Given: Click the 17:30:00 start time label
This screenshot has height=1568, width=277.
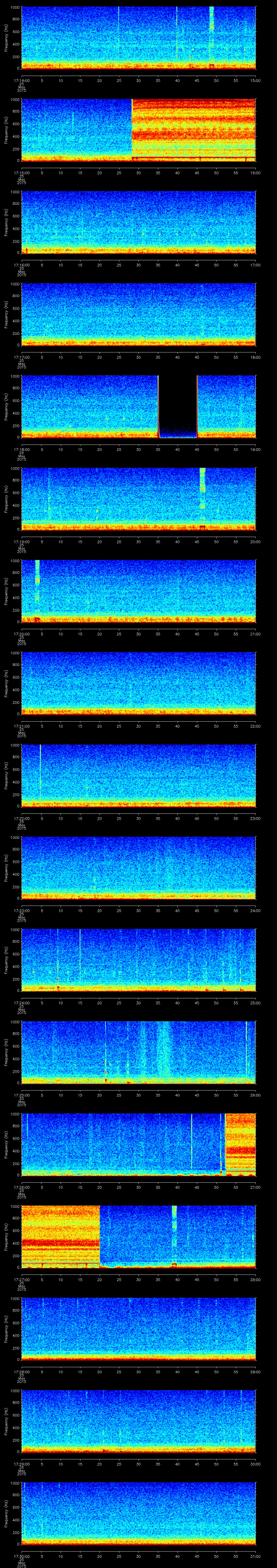Looking at the screenshot, I should [x=21, y=1556].
